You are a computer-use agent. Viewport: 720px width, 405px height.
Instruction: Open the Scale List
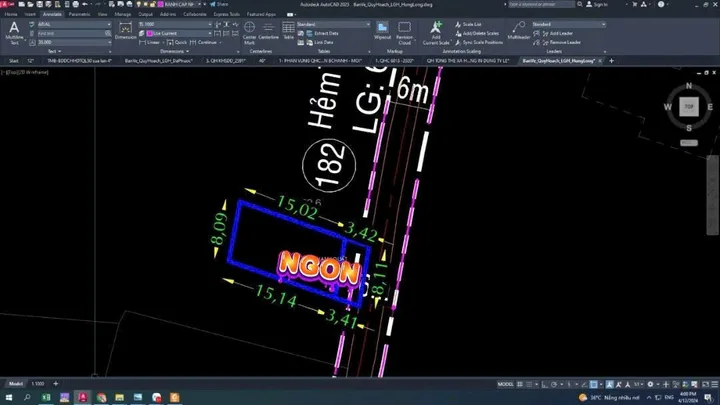click(x=468, y=24)
